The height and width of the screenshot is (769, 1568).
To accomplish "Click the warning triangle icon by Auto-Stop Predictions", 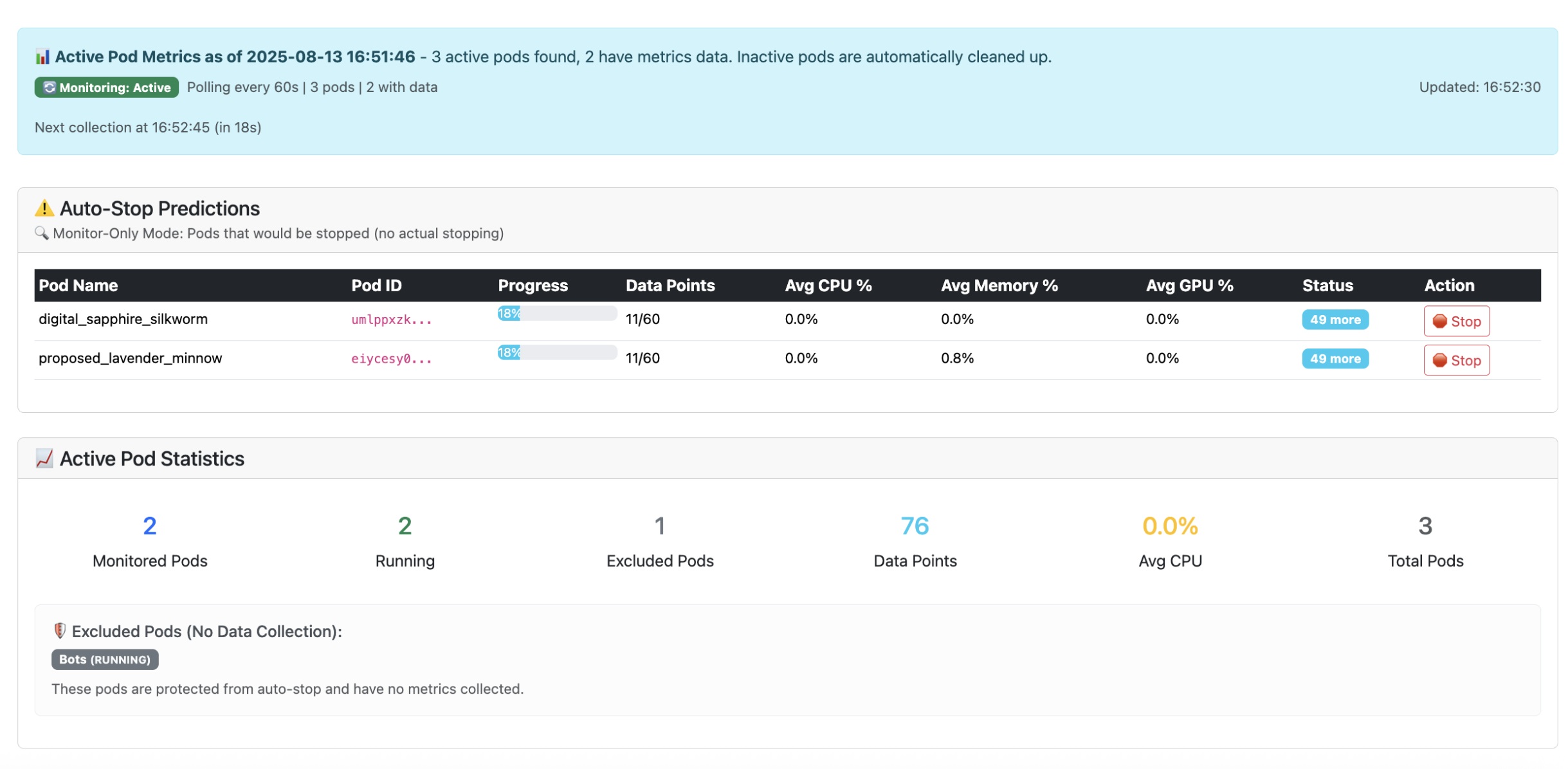I will pos(44,208).
